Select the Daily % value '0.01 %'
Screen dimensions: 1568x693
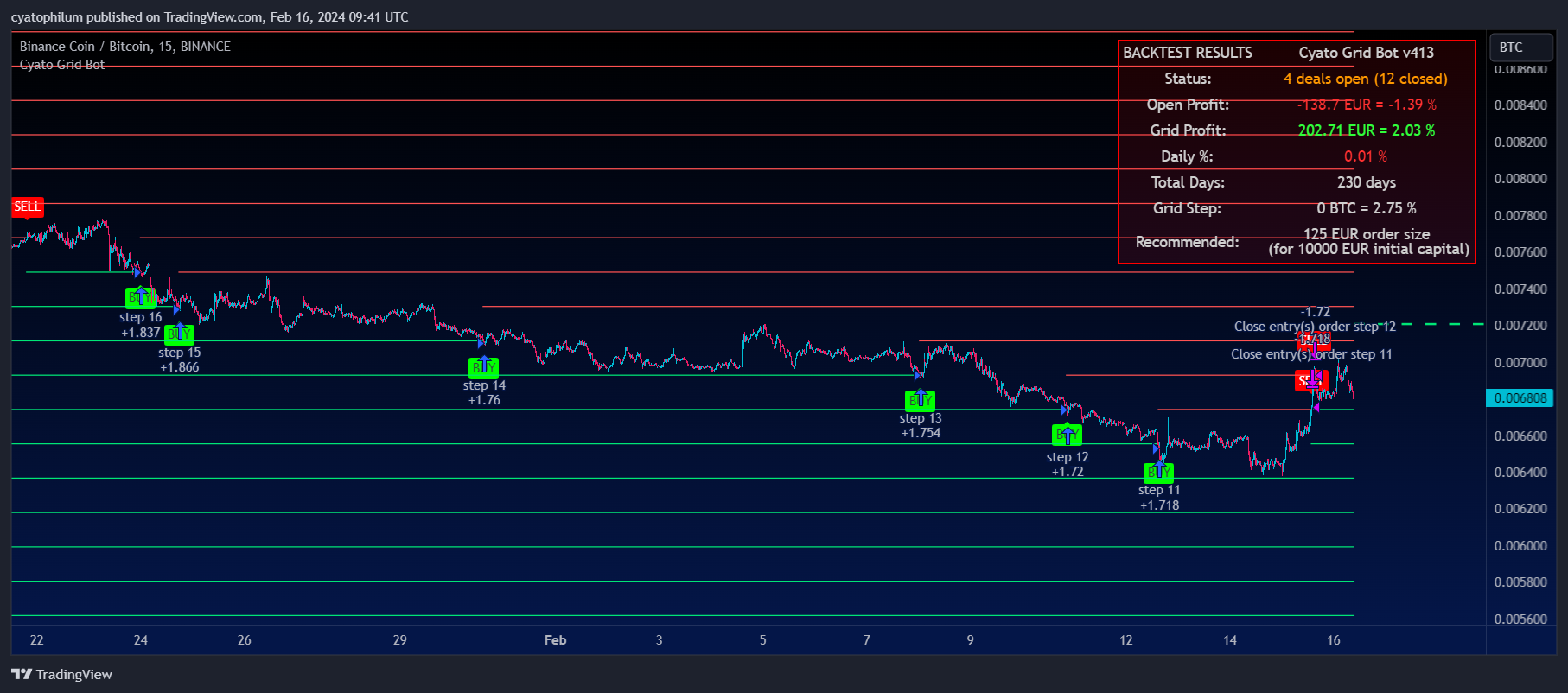click(x=1366, y=156)
